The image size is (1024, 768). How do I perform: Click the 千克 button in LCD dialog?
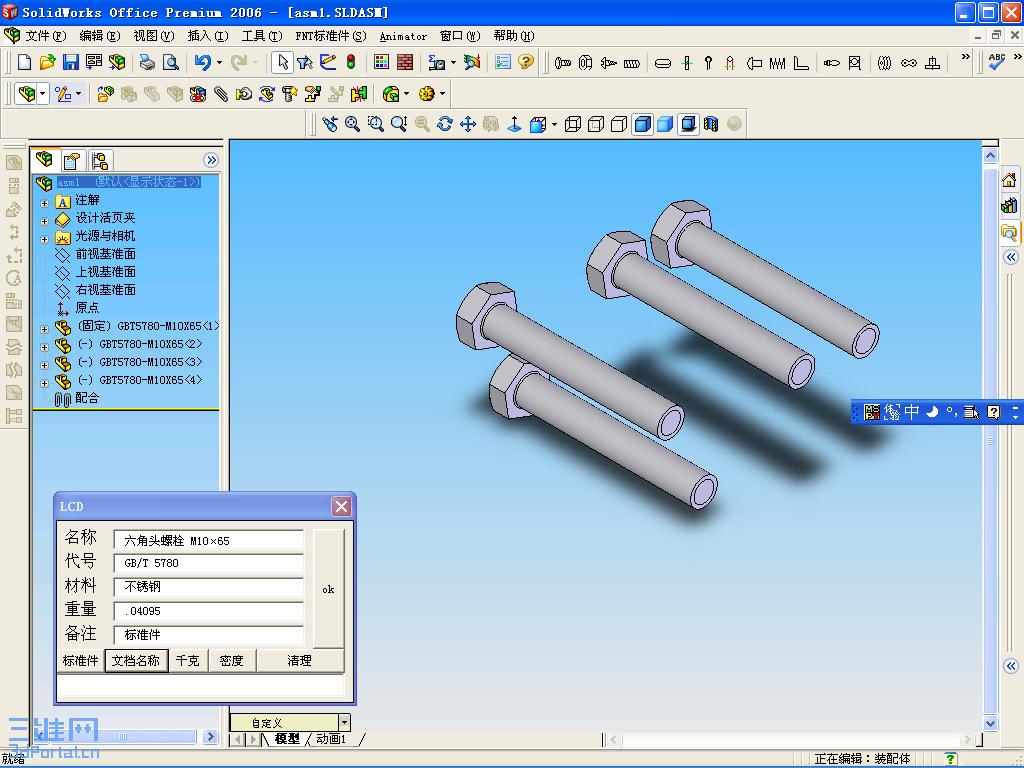coord(188,660)
